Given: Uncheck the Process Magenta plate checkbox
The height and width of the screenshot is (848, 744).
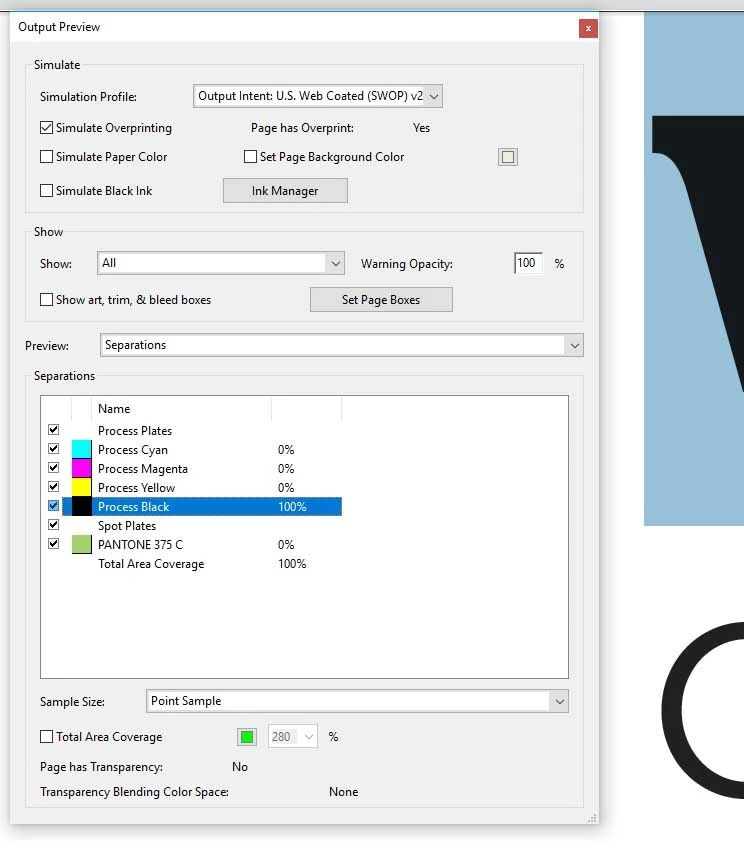Looking at the screenshot, I should (x=54, y=468).
